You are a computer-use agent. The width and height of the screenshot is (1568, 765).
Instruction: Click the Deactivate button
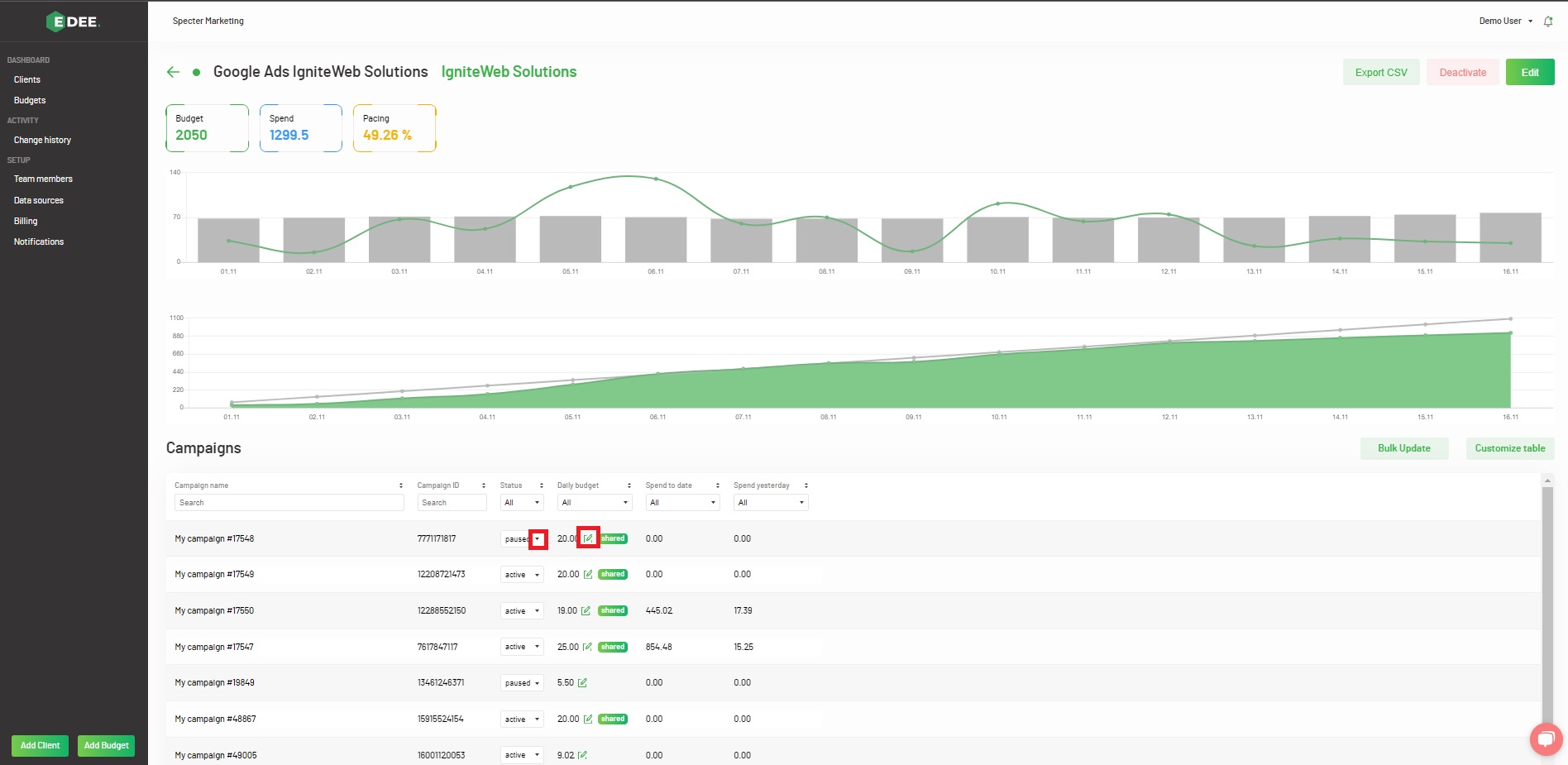point(1462,73)
